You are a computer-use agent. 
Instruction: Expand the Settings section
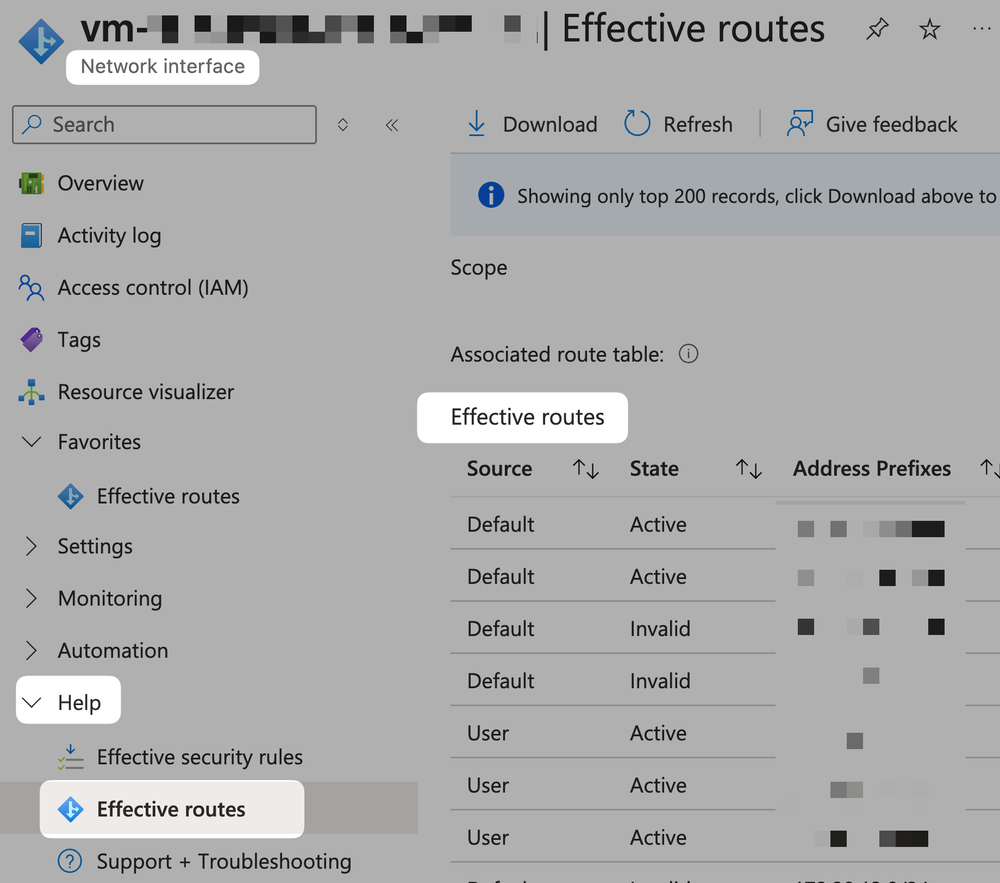point(95,546)
